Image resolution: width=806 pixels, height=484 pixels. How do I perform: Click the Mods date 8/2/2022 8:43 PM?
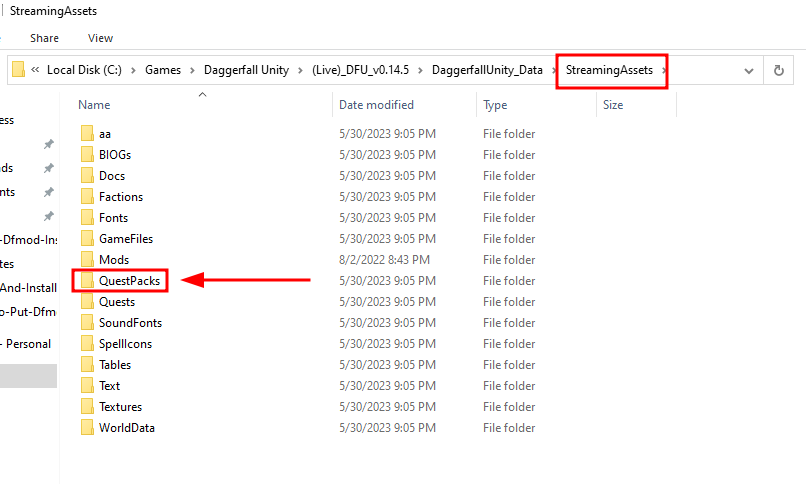pyautogui.click(x=384, y=260)
